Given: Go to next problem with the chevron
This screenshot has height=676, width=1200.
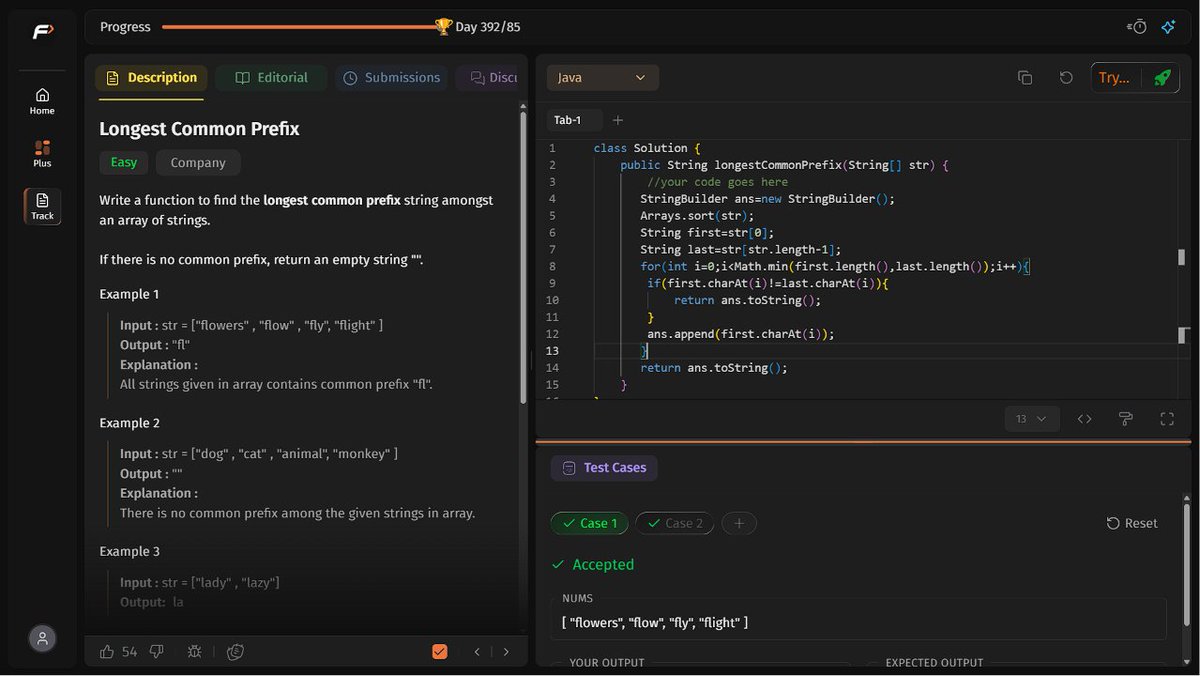Looking at the screenshot, I should point(506,651).
